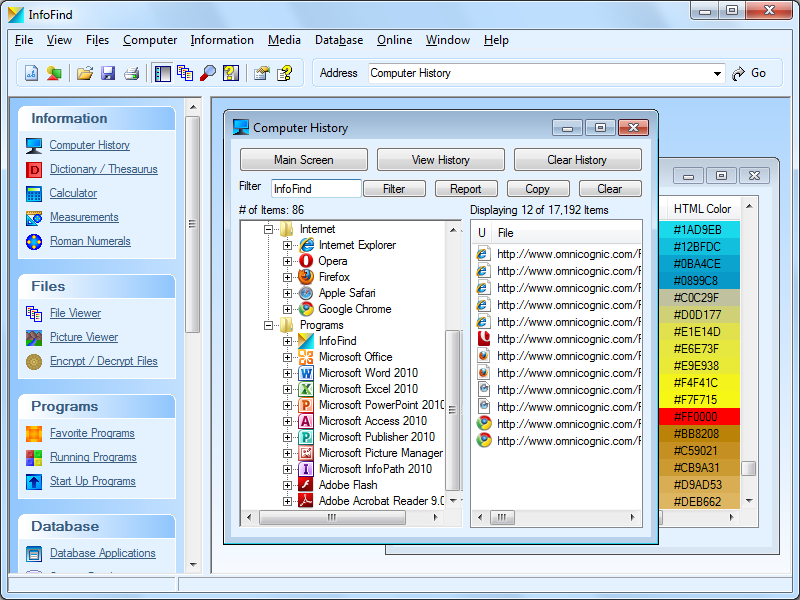This screenshot has width=800, height=600.
Task: Click the save floppy disk toolbar icon
Action: pyautogui.click(x=108, y=73)
